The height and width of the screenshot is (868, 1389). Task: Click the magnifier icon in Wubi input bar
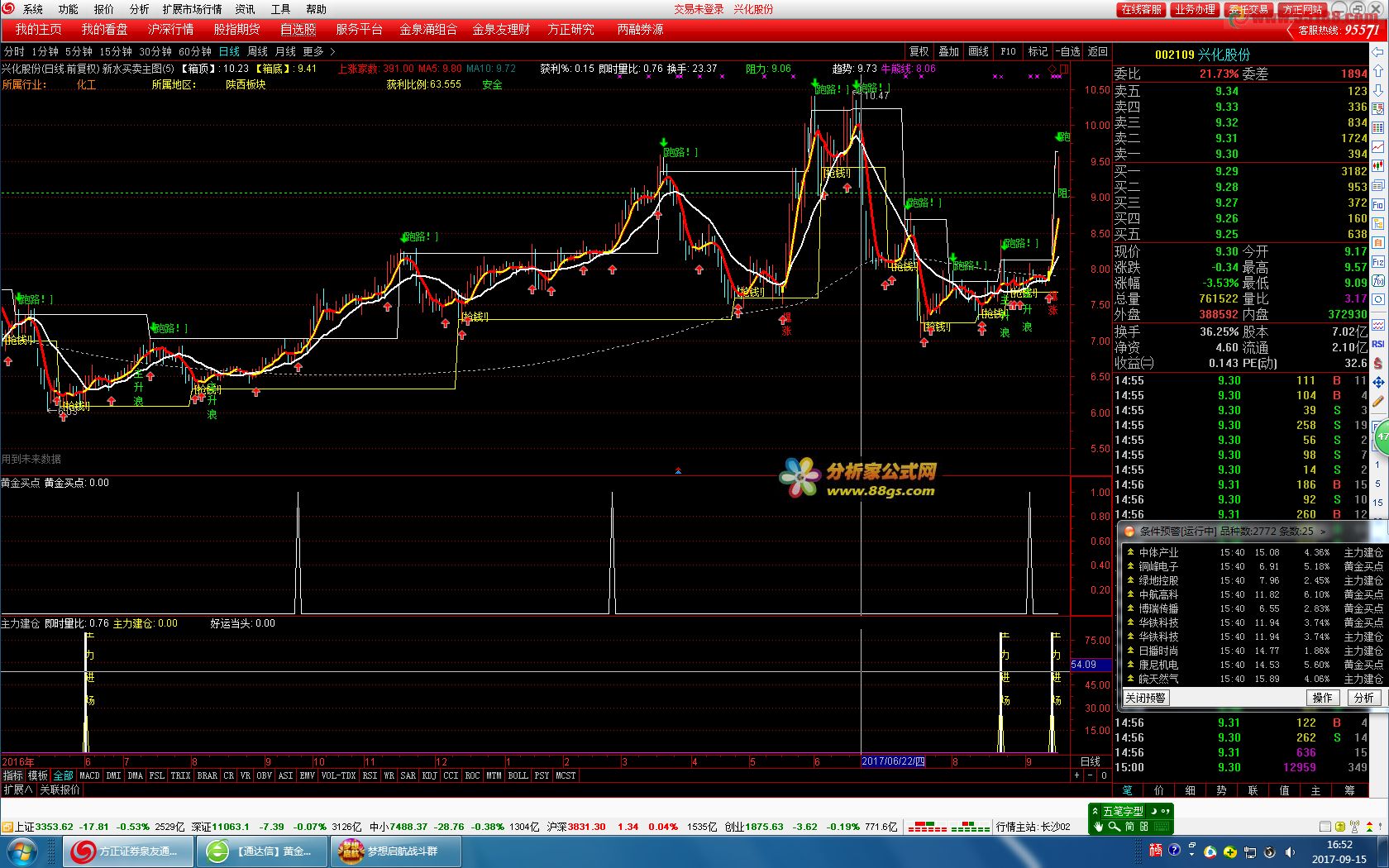tap(1114, 826)
